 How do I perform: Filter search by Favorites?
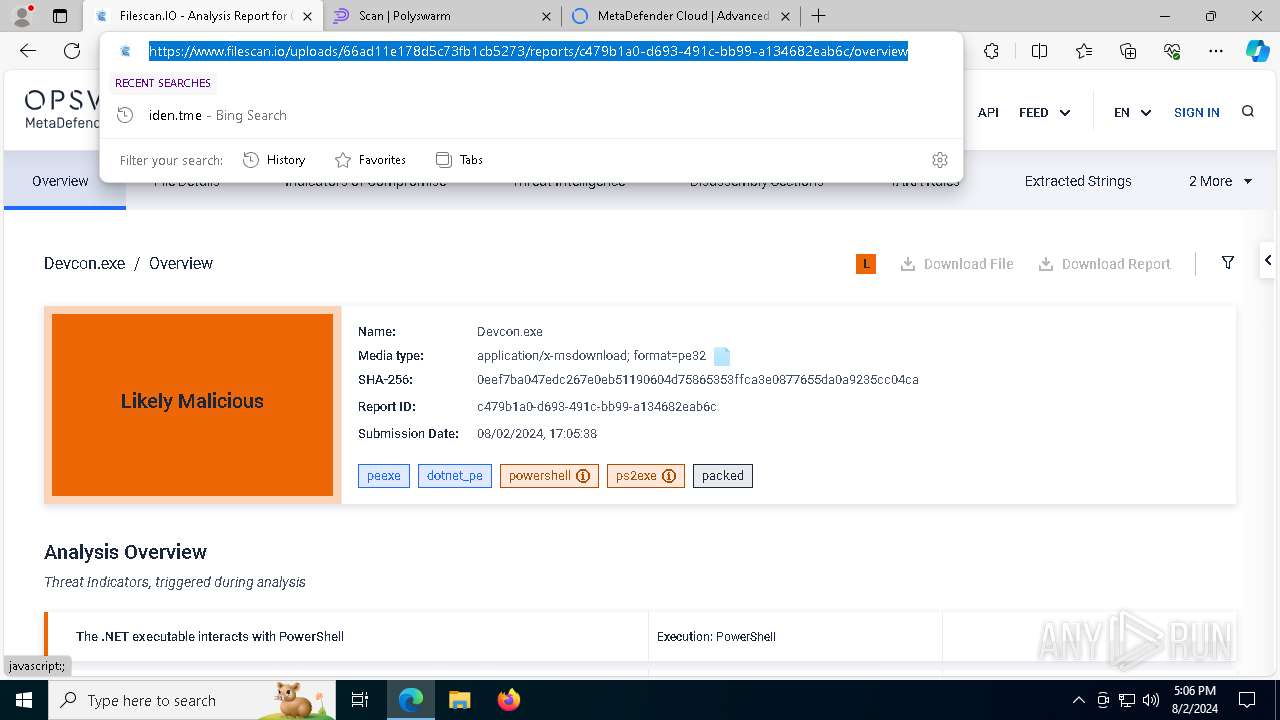pos(370,160)
